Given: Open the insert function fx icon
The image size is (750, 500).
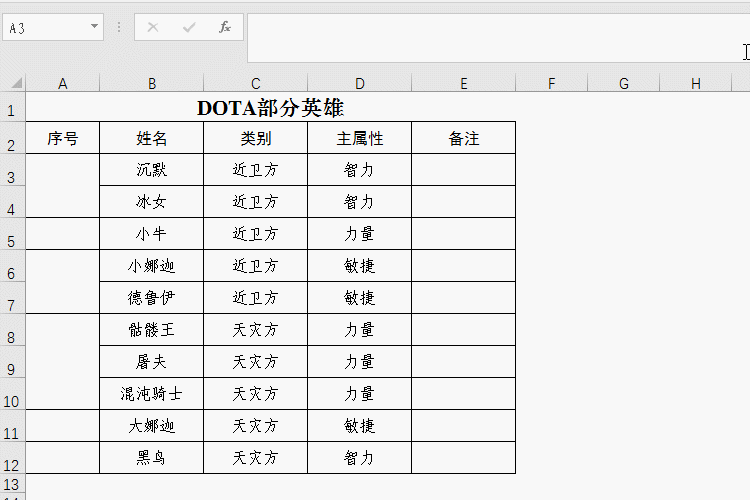Looking at the screenshot, I should tap(225, 27).
